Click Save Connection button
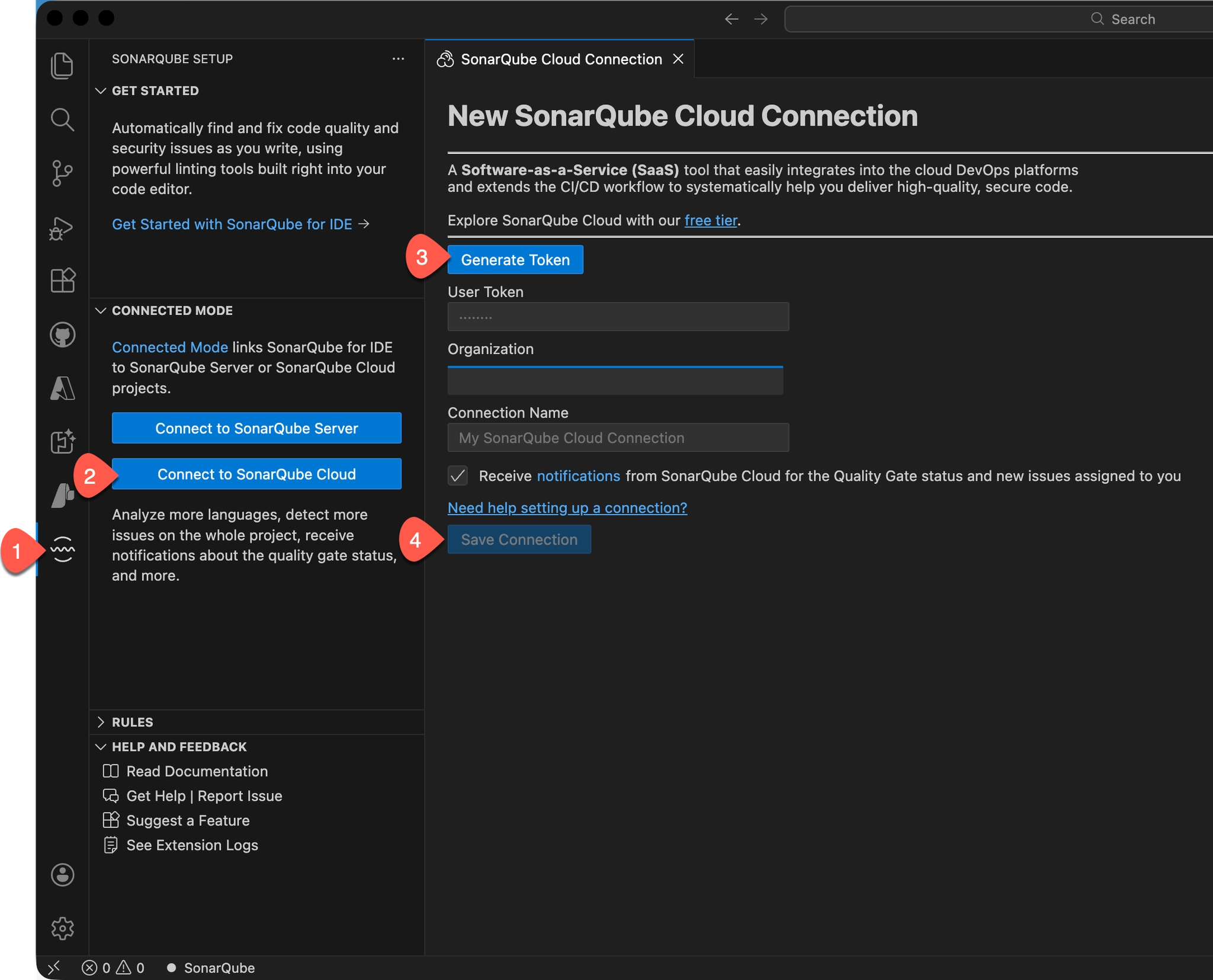Screen dimensions: 1213x980 [x=519, y=539]
